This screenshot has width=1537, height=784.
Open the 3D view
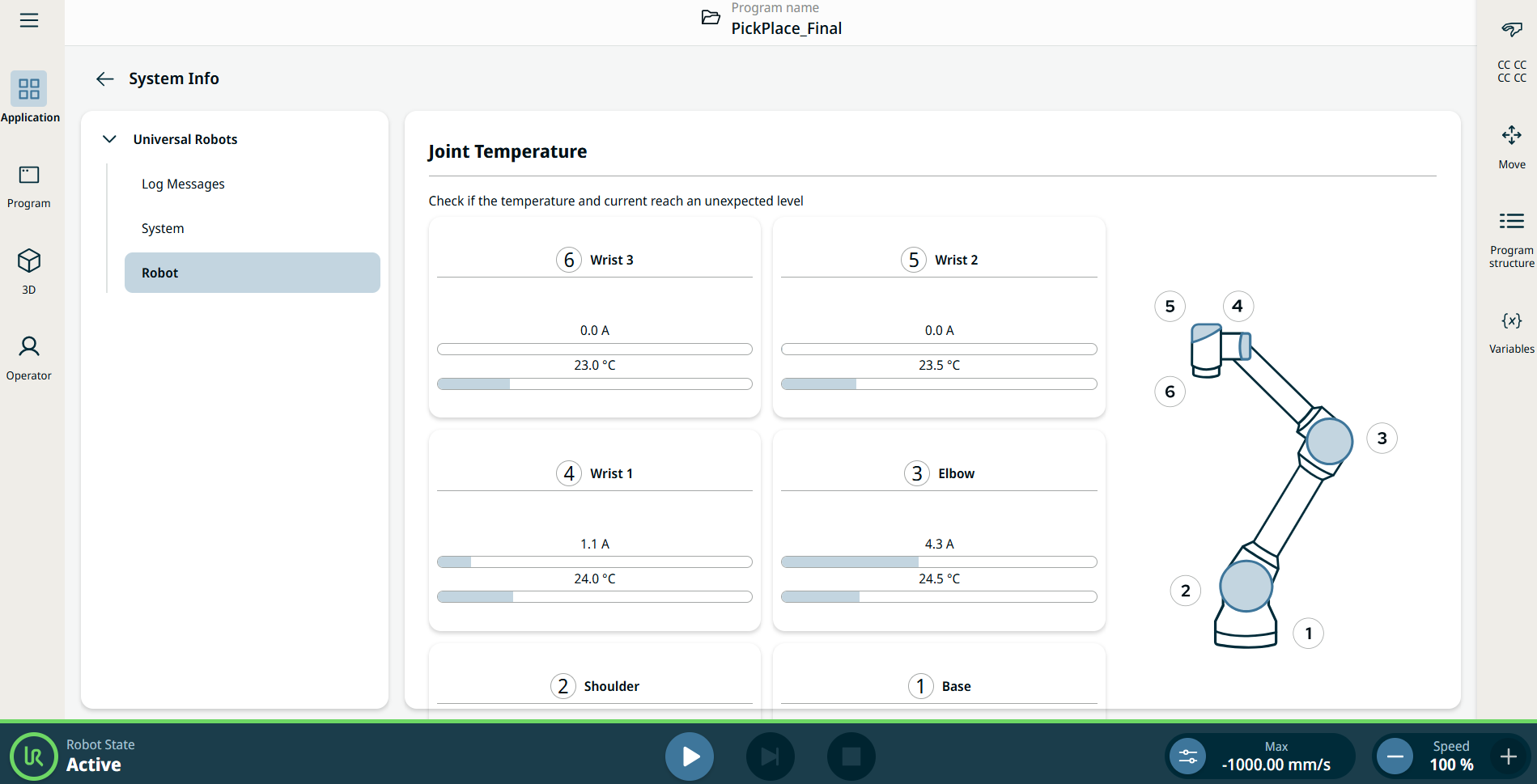pyautogui.click(x=29, y=271)
